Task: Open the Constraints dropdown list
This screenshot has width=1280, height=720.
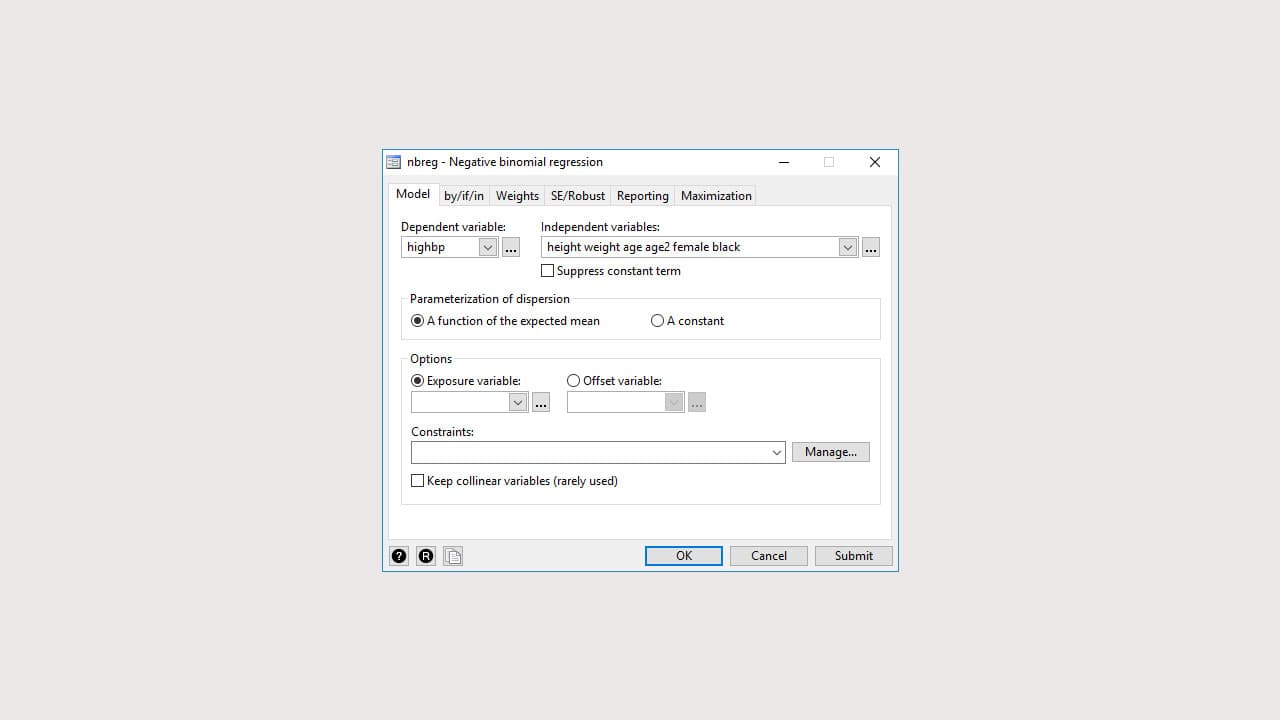Action: tap(778, 452)
